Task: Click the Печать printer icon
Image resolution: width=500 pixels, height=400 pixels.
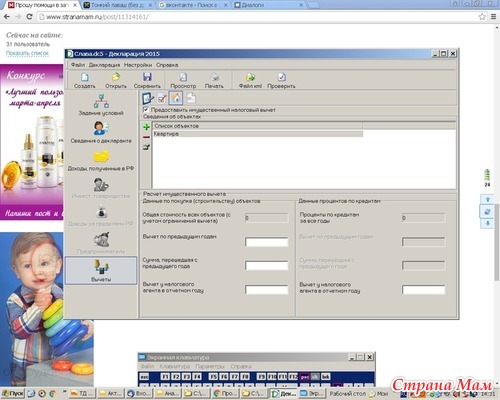Action: coord(214,81)
